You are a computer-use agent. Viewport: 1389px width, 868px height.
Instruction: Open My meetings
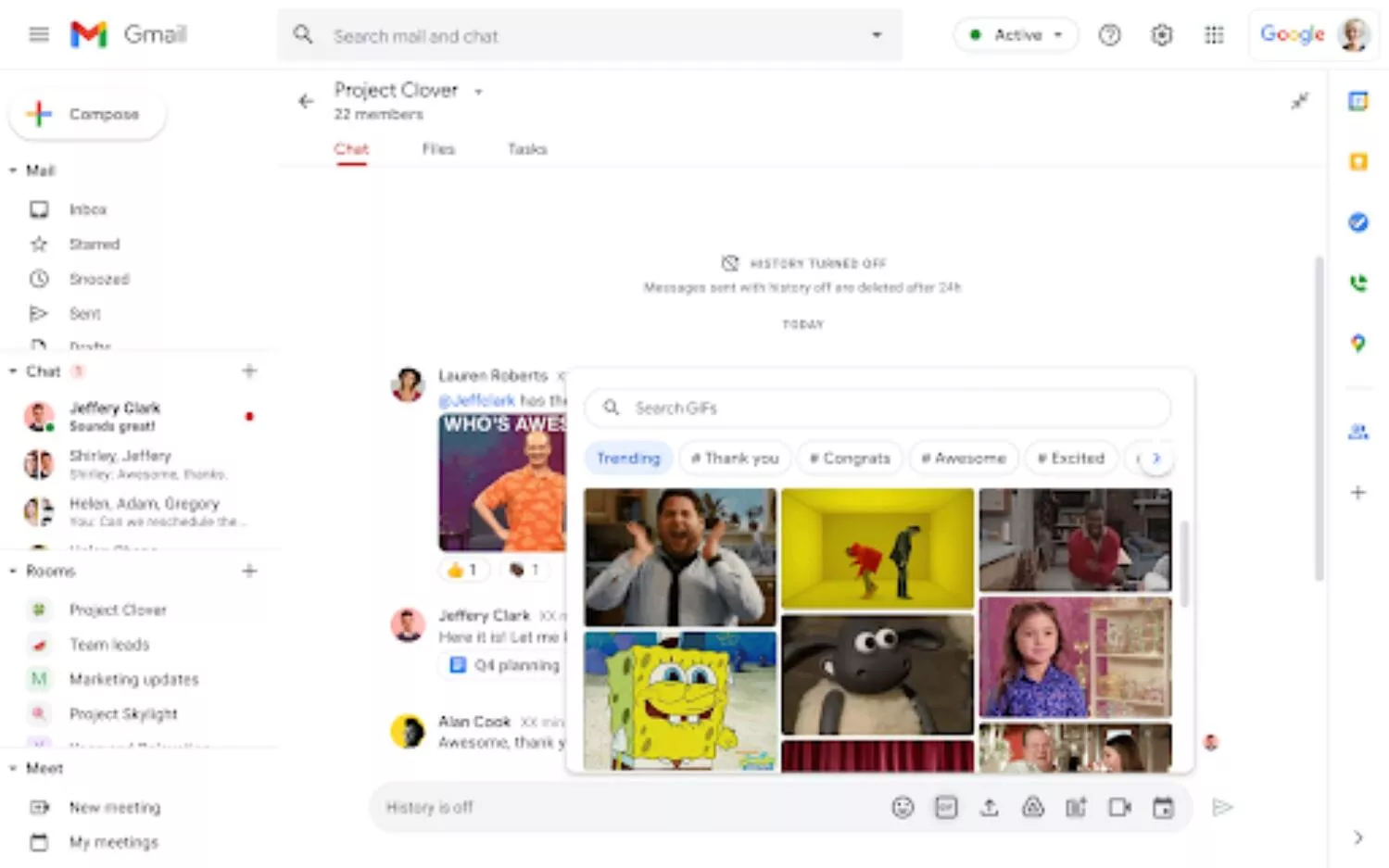point(113,842)
